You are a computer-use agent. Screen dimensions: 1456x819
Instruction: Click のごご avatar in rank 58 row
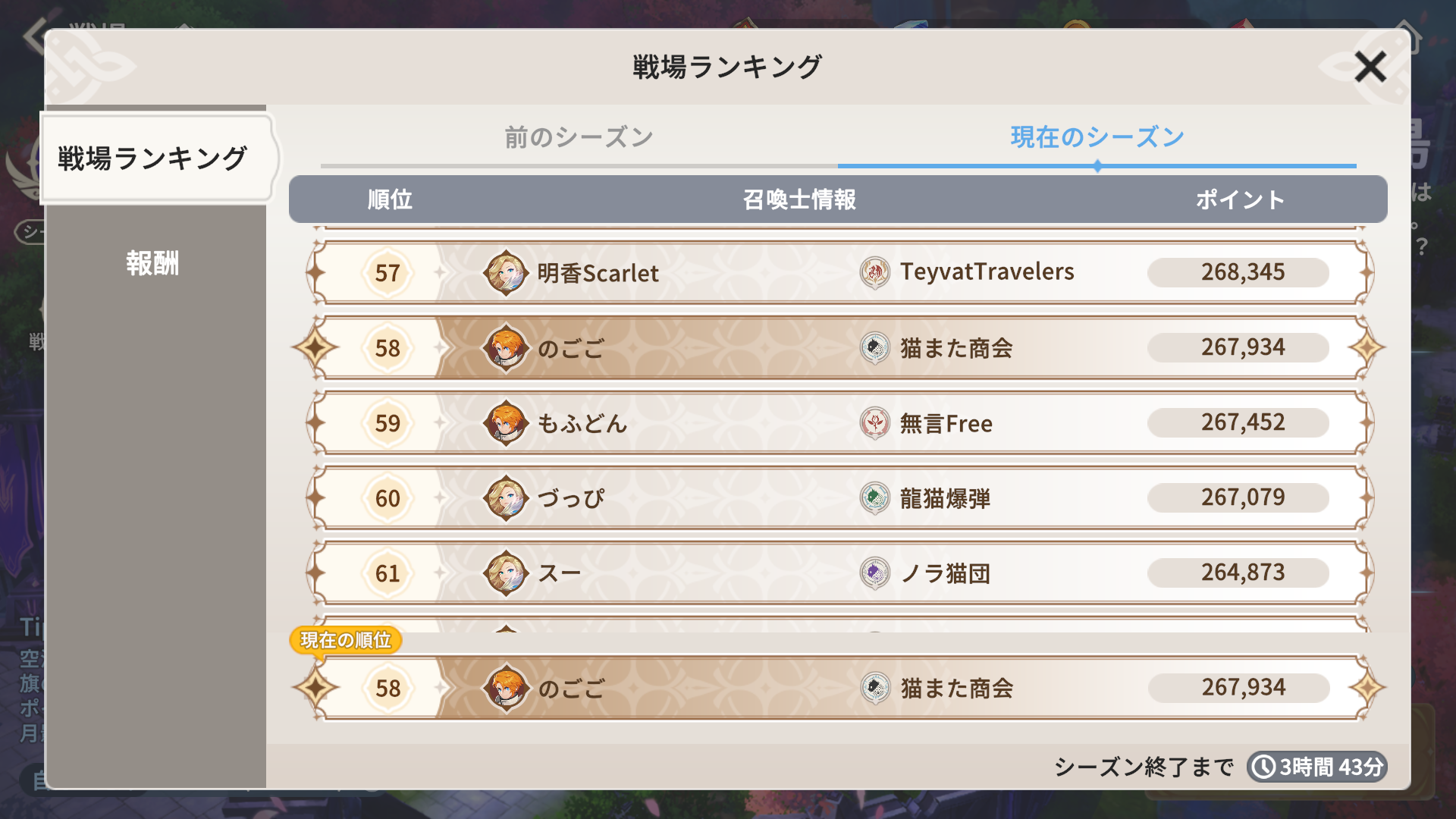pyautogui.click(x=506, y=347)
